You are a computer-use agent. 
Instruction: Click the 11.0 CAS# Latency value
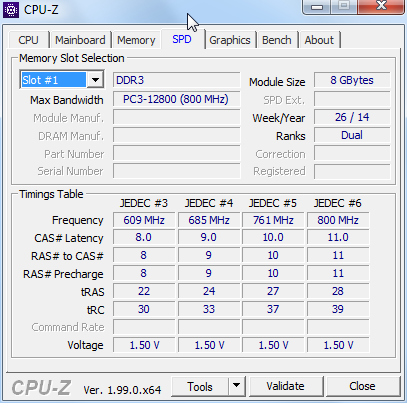point(338,237)
